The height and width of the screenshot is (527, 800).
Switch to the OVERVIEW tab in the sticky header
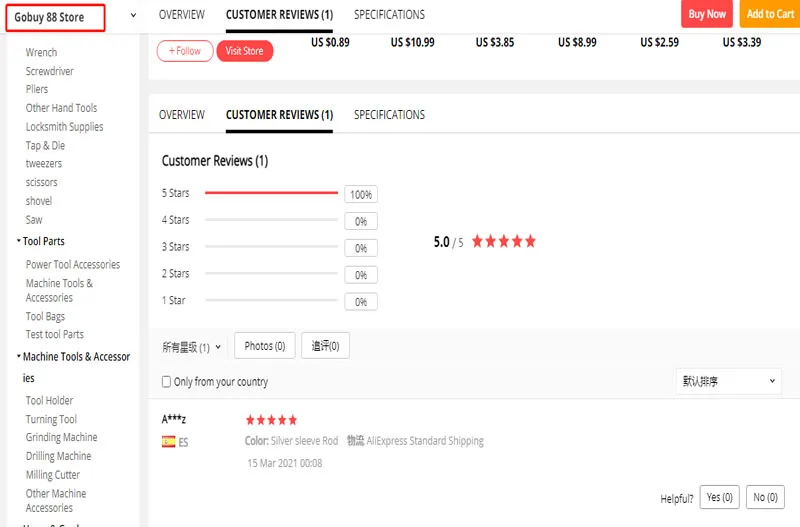click(x=182, y=15)
